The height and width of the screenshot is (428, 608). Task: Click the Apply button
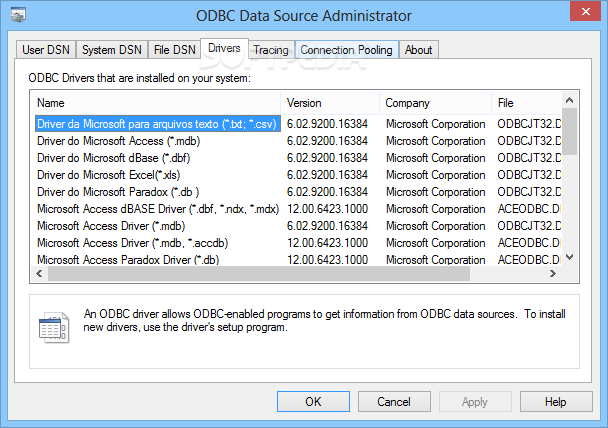(475, 402)
